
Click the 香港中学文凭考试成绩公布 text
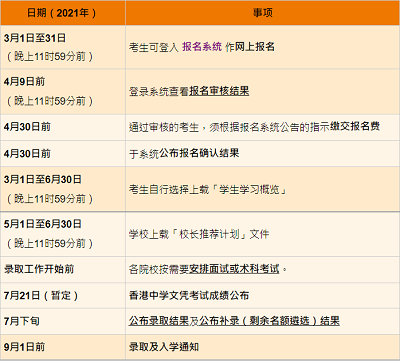189,295
